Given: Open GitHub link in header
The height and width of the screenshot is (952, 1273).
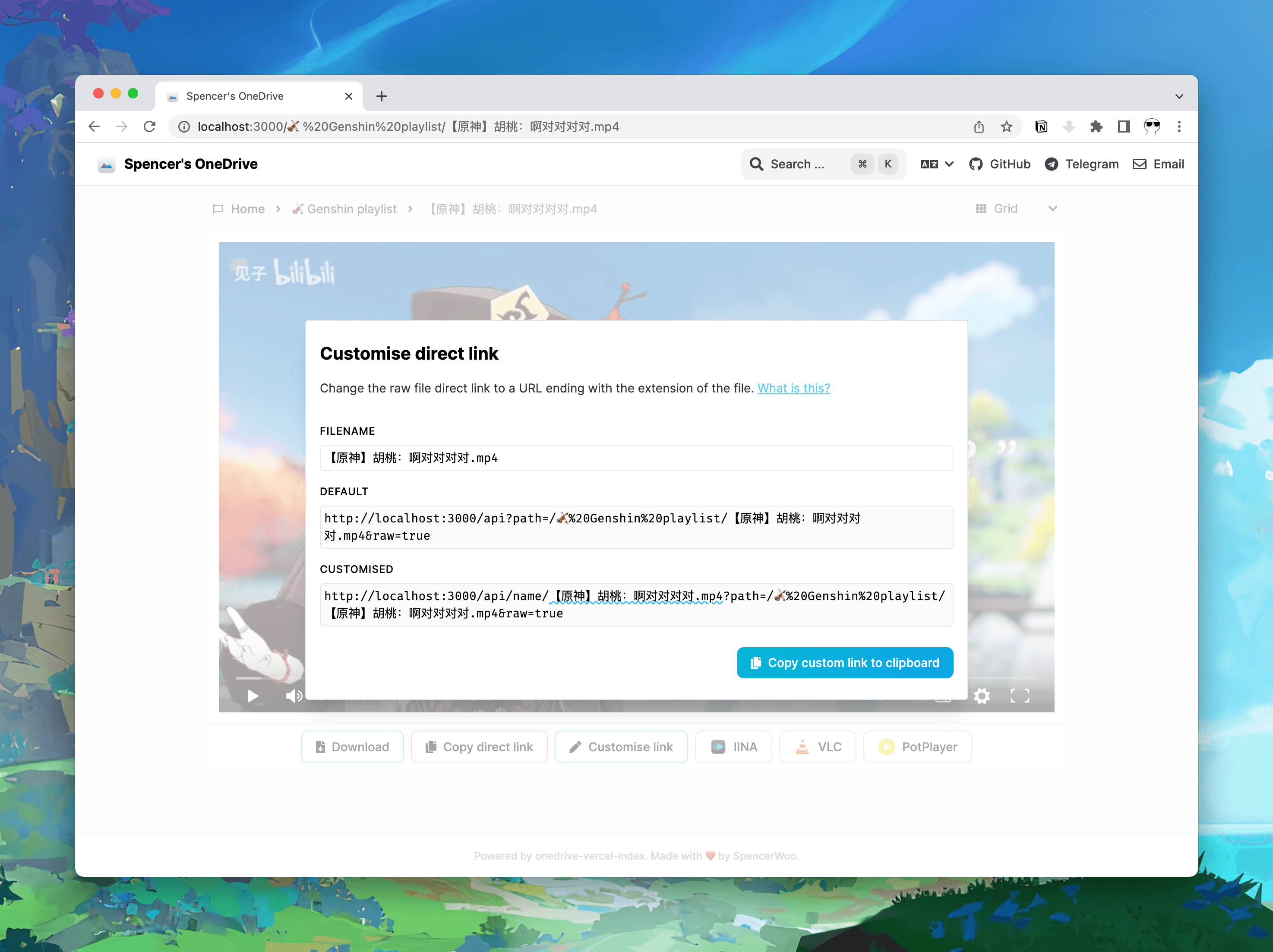Looking at the screenshot, I should (1000, 163).
